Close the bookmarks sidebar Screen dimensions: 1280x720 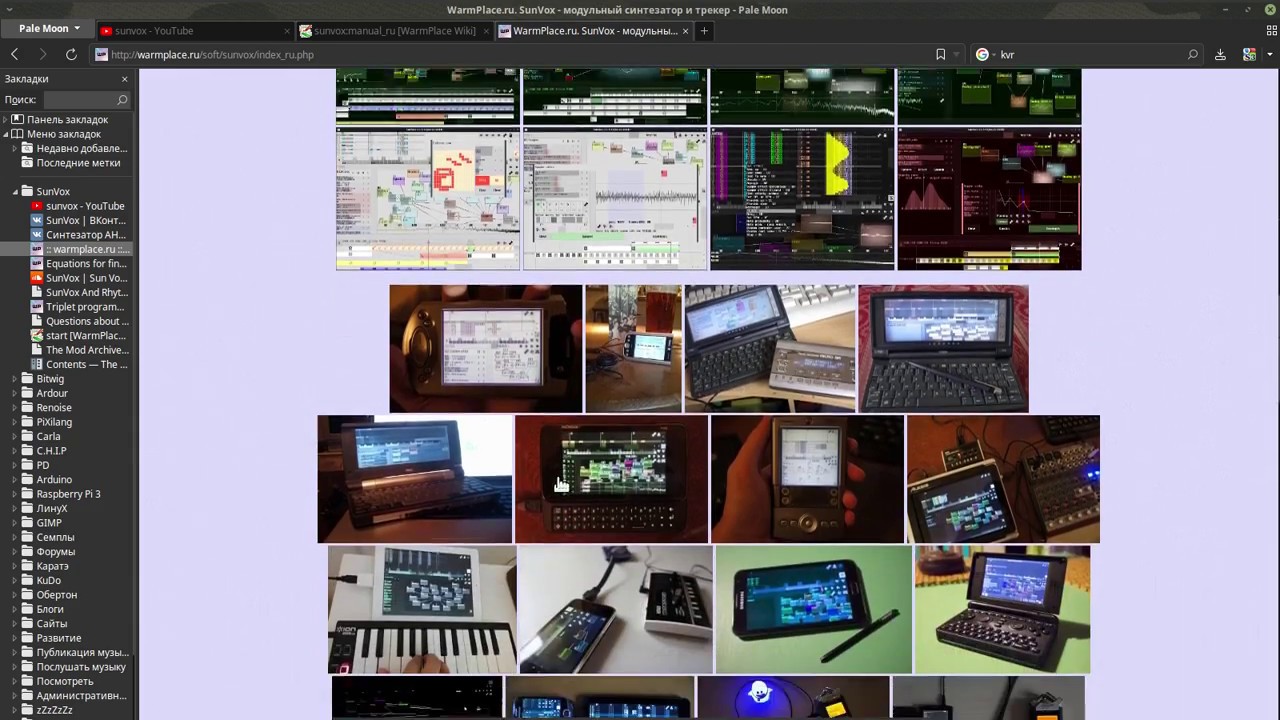125,79
